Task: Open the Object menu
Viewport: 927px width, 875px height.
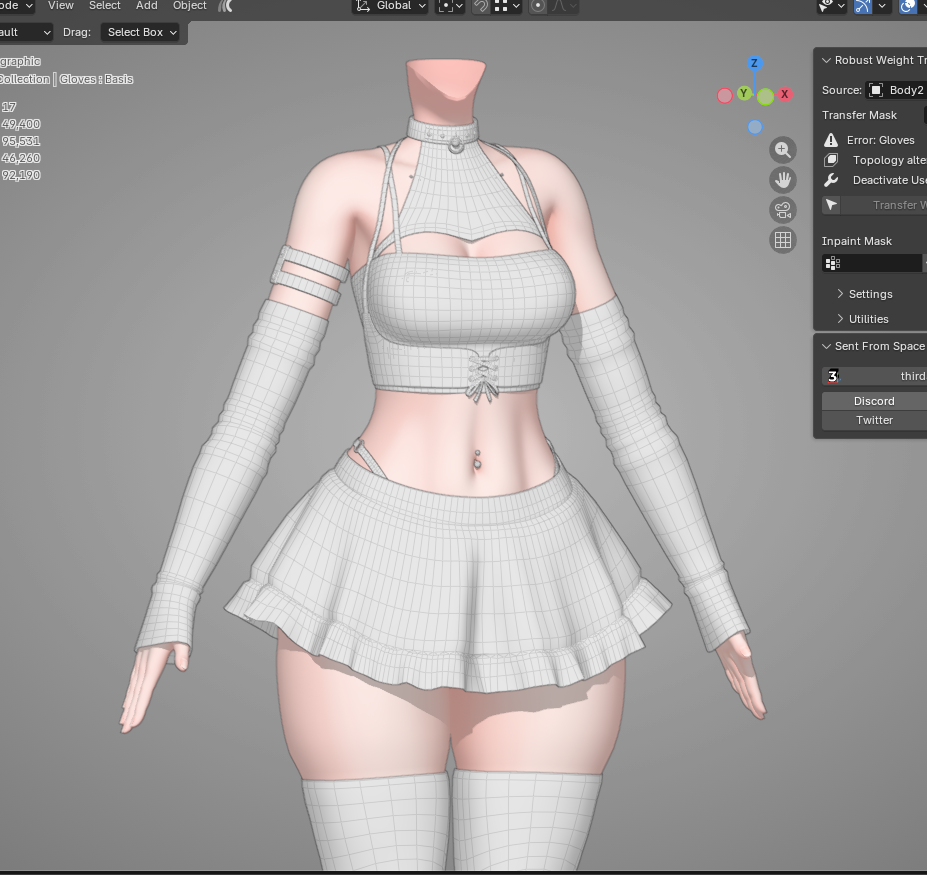Action: tap(190, 6)
